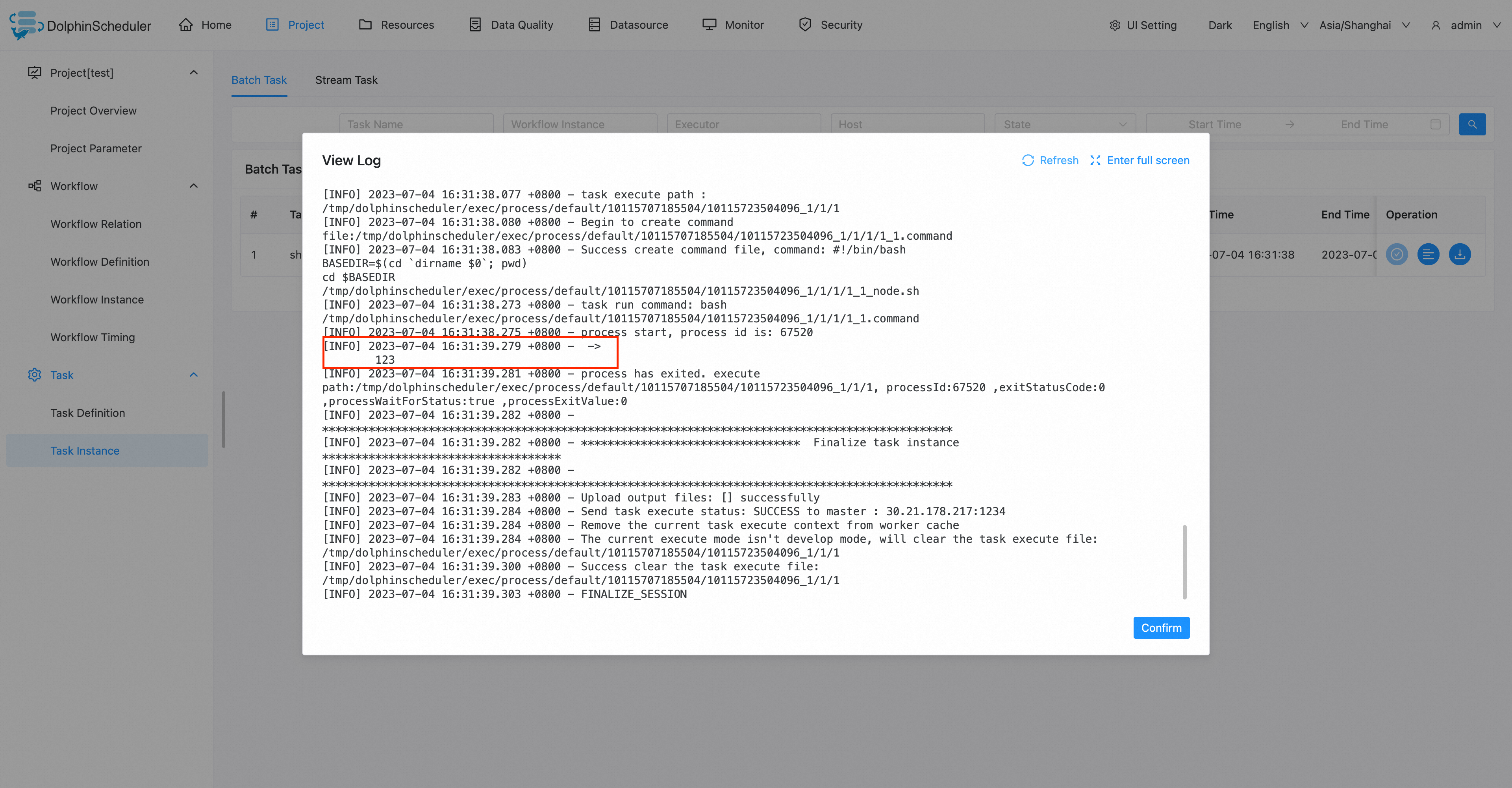Open the English language dropdown
The width and height of the screenshot is (1512, 788).
1280,25
